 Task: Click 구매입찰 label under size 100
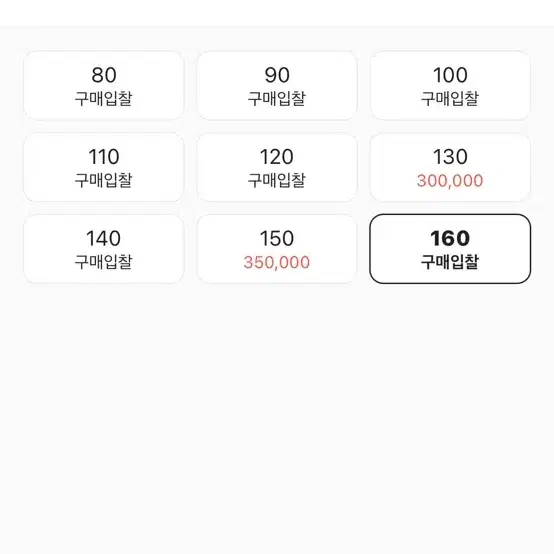point(450,98)
